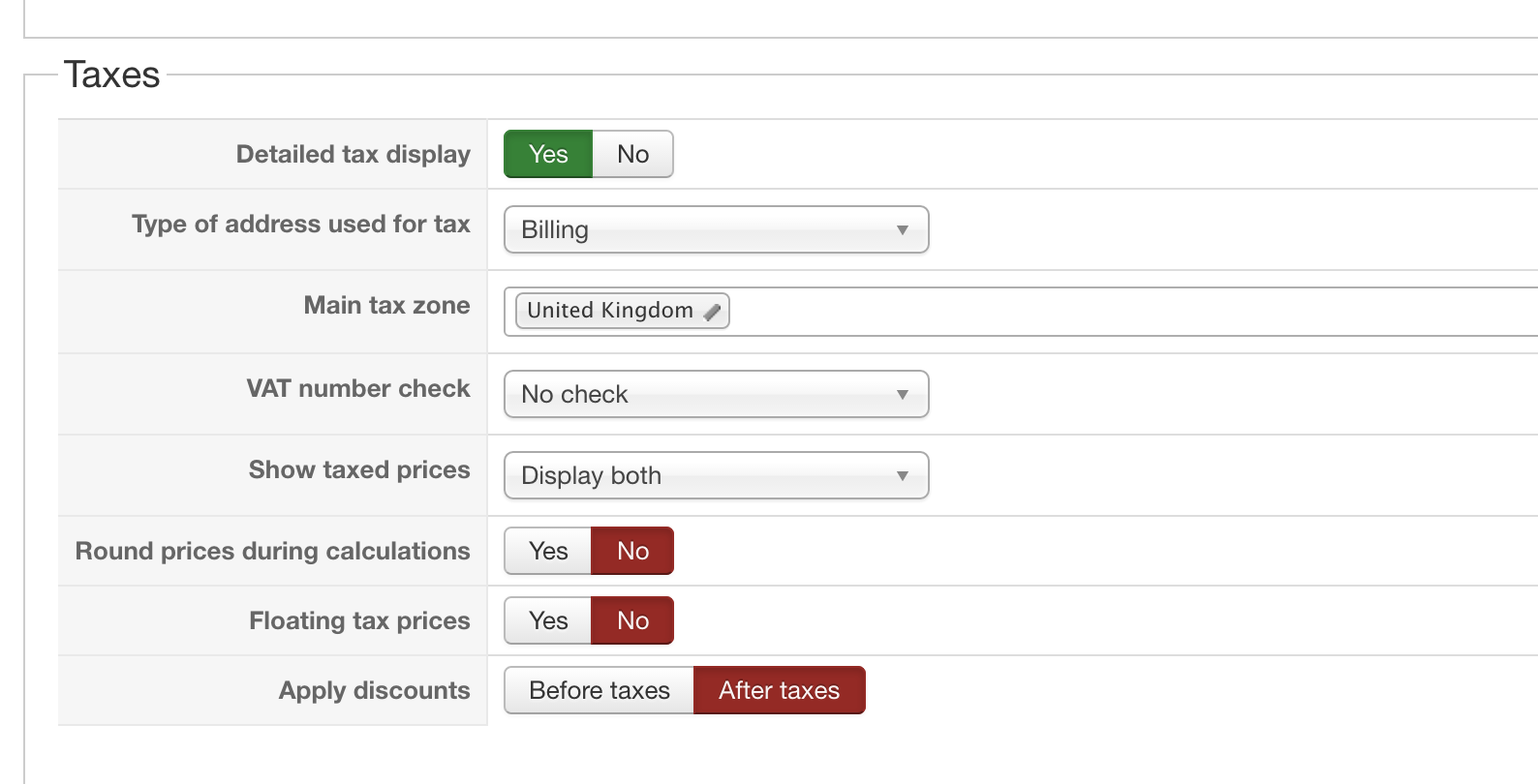The image size is (1538, 784).
Task: Enable Round prices during calculations with Yes
Action: [x=548, y=551]
